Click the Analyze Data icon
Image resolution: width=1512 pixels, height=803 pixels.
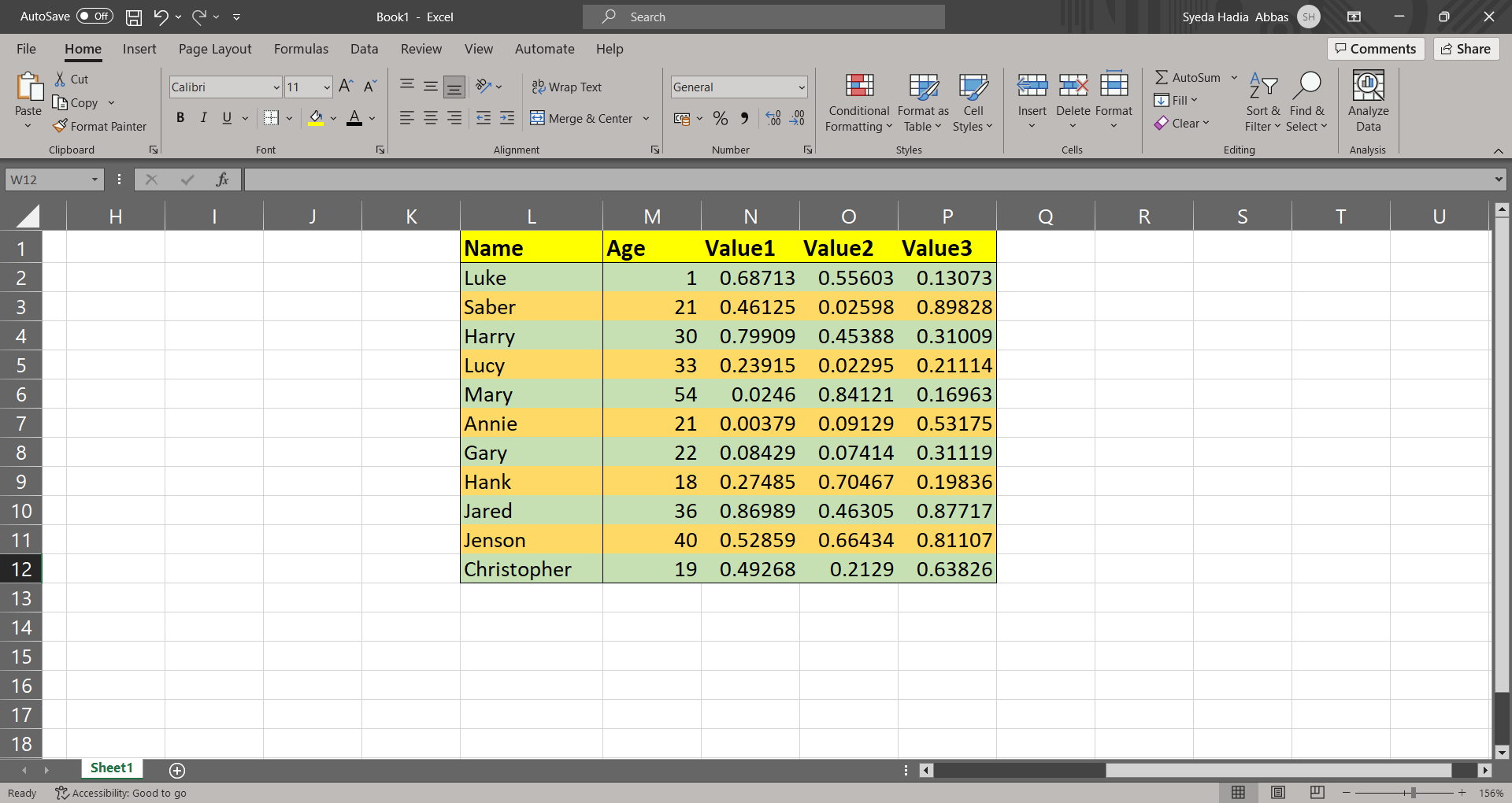click(x=1368, y=102)
